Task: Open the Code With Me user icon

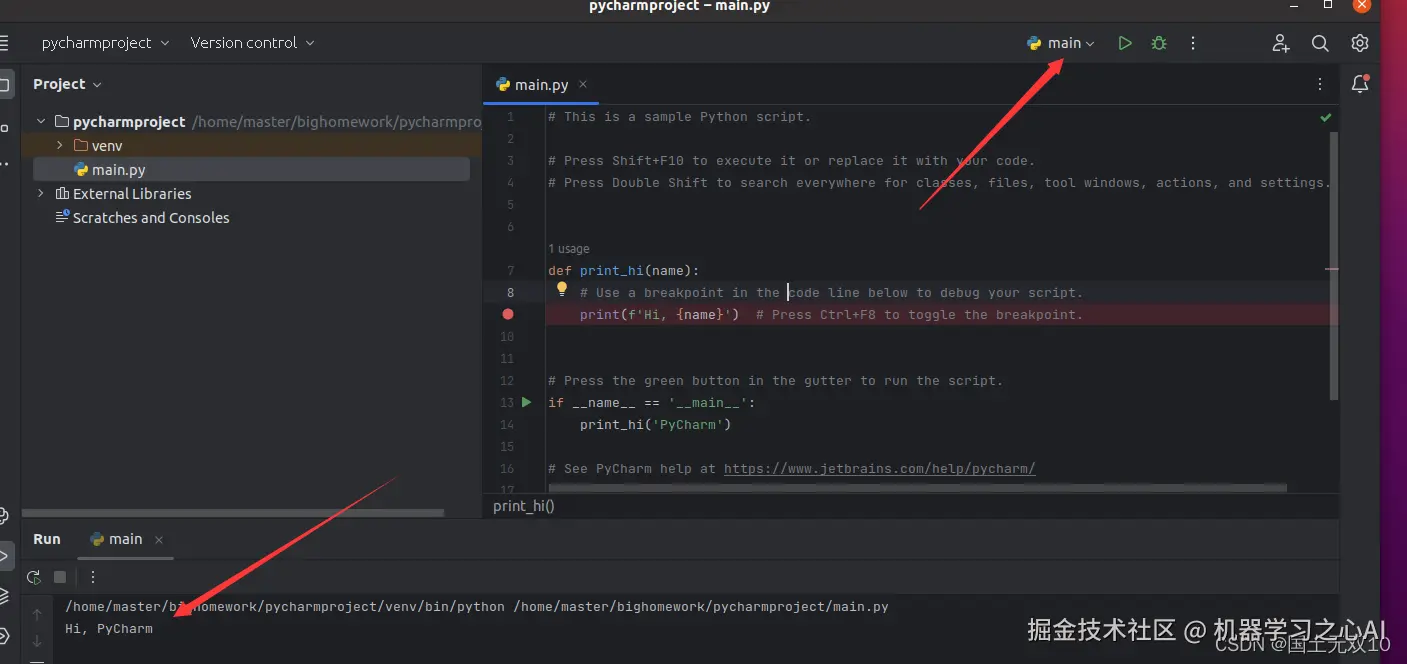Action: (1281, 43)
